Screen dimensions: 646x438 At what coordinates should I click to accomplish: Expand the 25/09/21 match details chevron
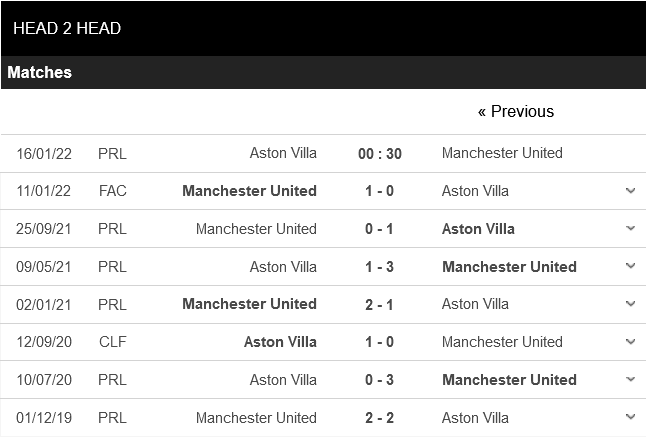click(x=630, y=228)
